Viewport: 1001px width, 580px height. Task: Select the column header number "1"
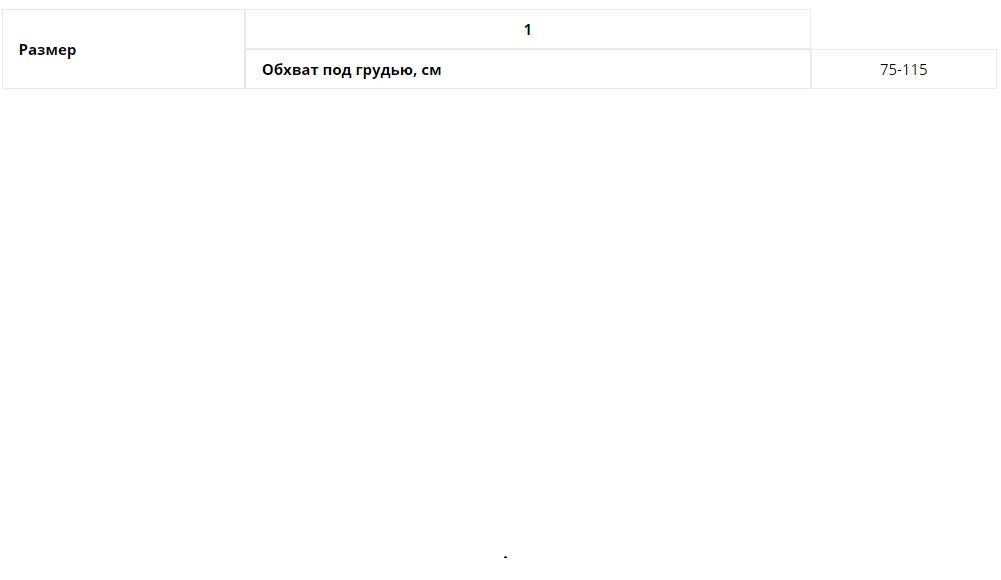[x=527, y=30]
